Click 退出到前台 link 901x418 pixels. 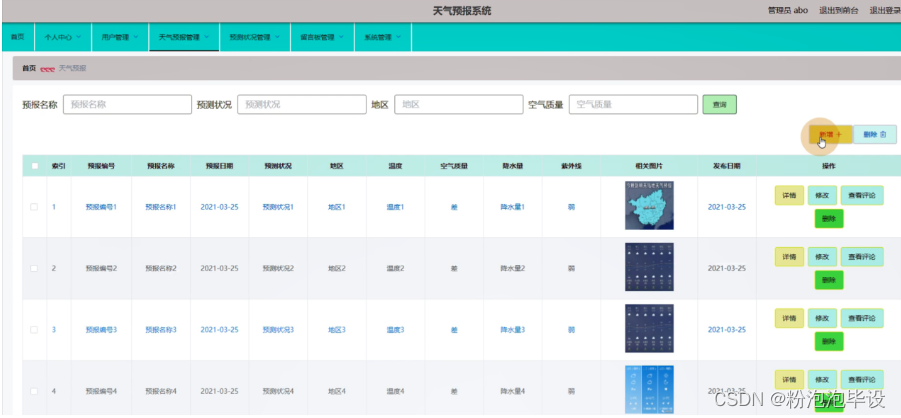[x=839, y=10]
